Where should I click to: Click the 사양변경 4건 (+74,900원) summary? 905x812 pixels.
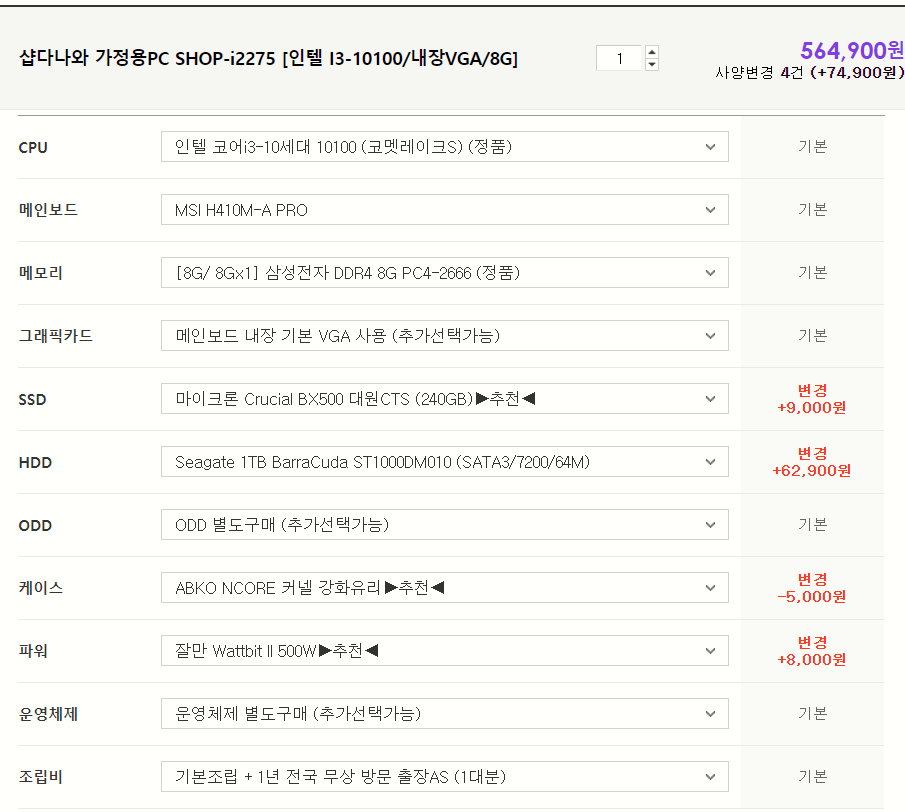point(809,73)
